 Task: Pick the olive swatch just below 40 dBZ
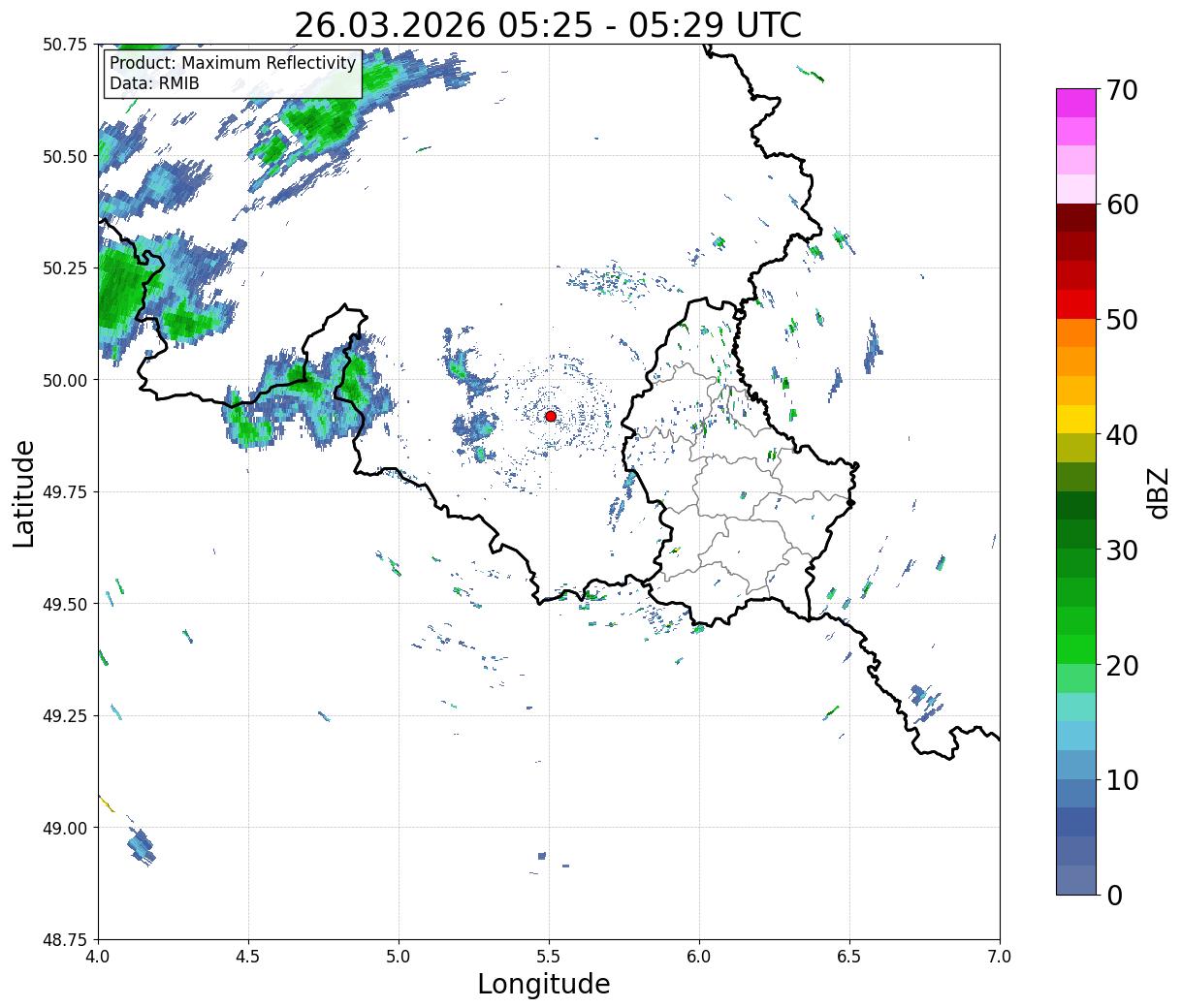(x=1076, y=448)
